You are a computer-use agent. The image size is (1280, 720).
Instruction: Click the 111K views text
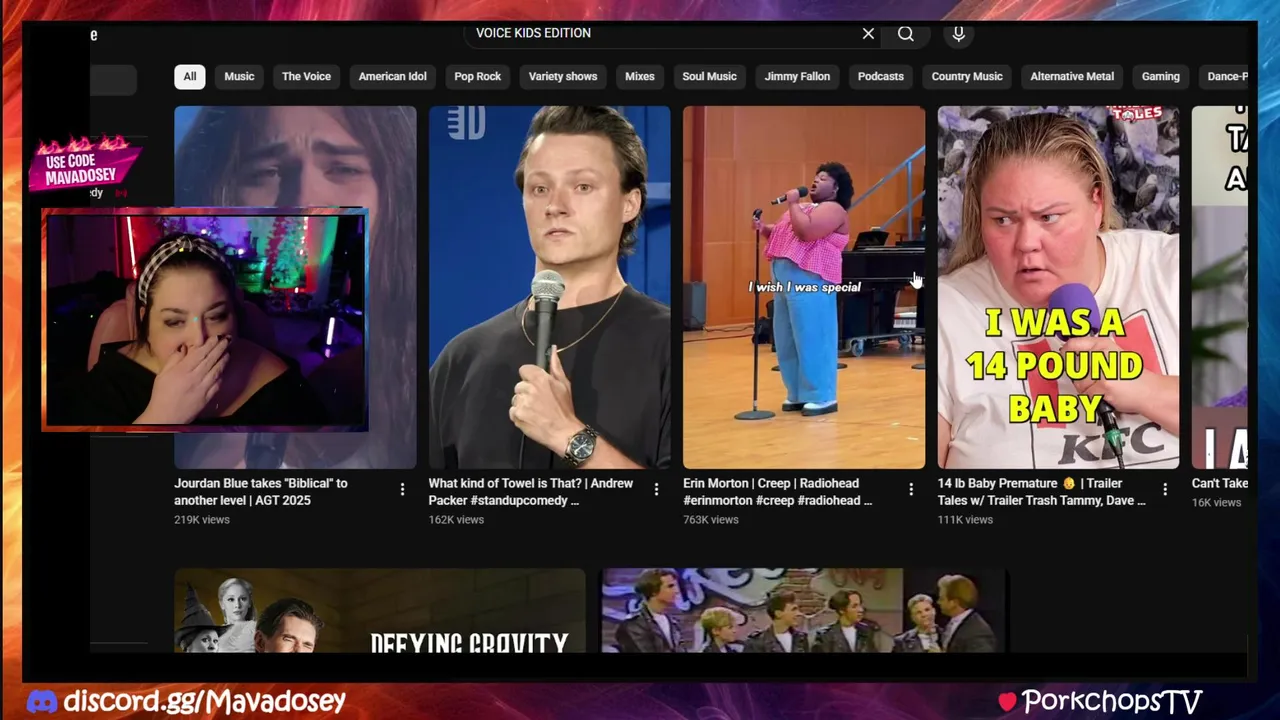tap(965, 520)
